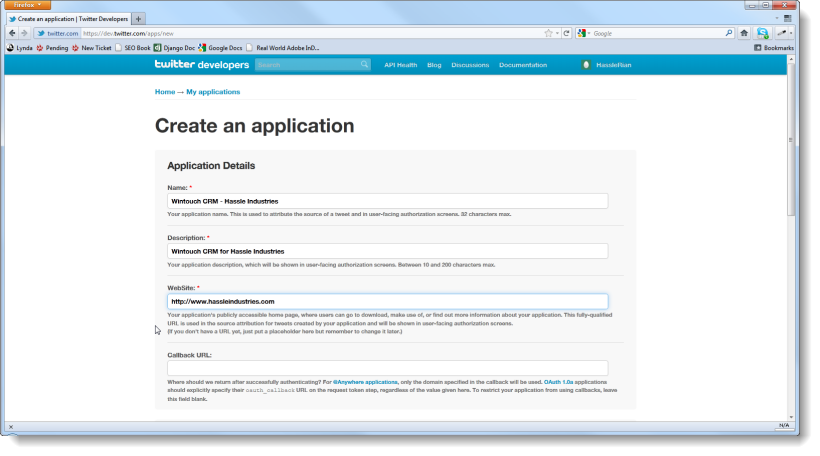
Task: Open the Google Docs bookmark
Action: pos(220,48)
